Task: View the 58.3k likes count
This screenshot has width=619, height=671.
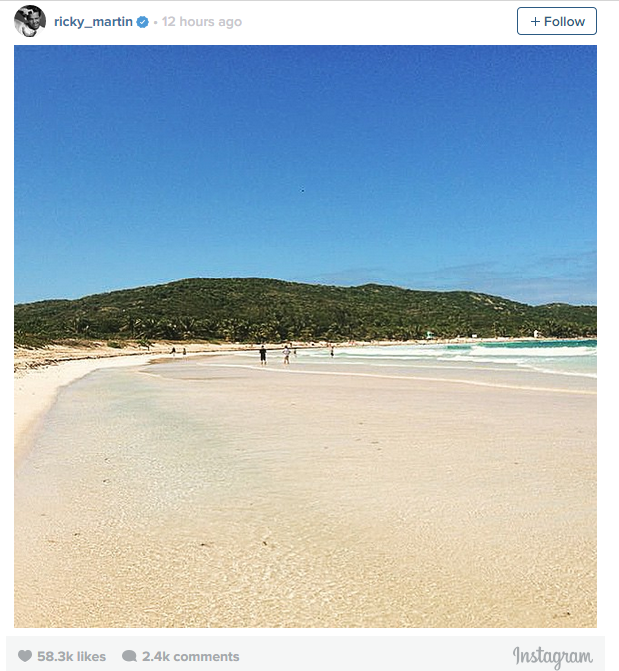Action: tap(71, 656)
